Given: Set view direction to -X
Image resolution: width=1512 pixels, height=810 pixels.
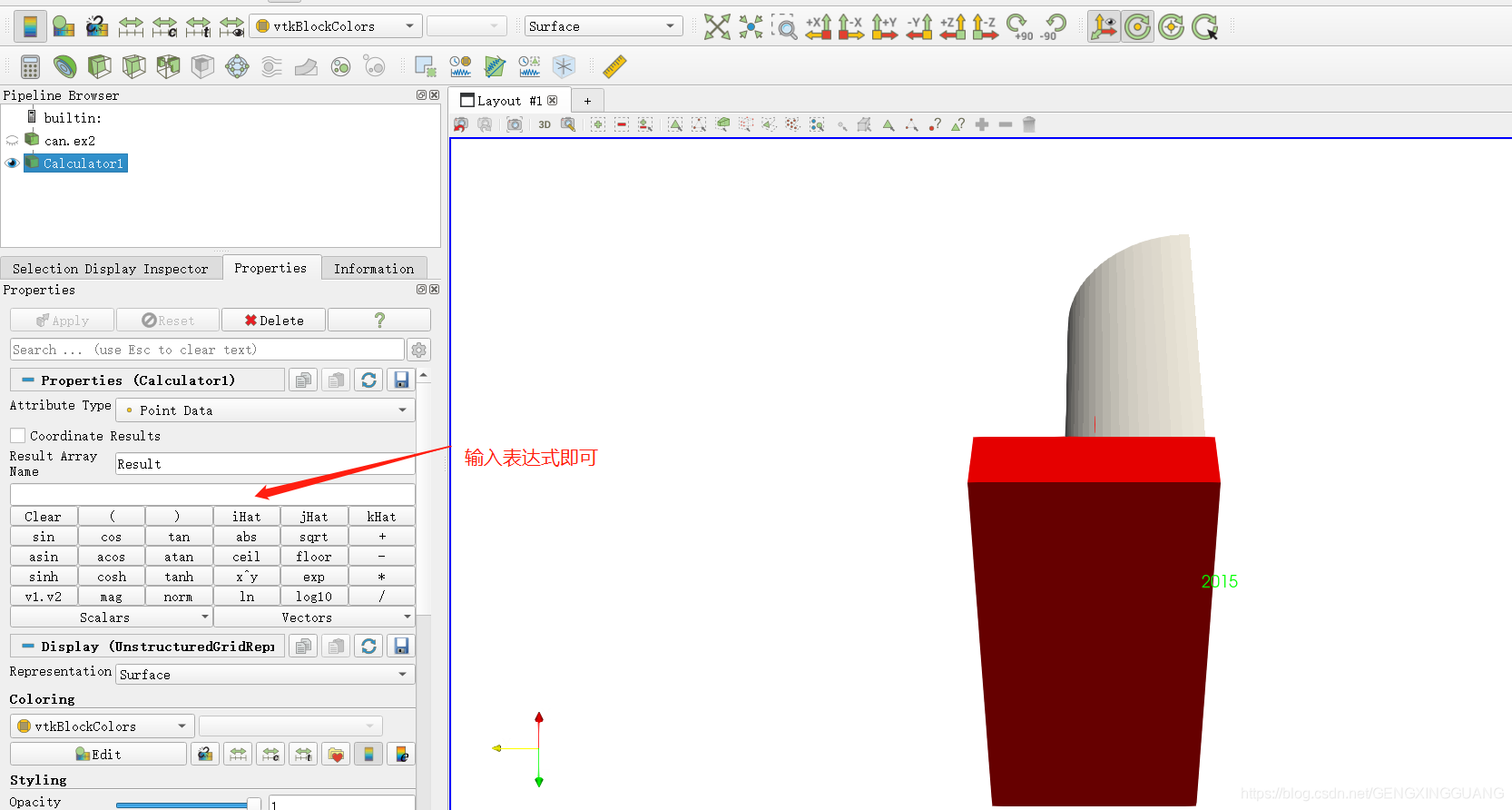Looking at the screenshot, I should (850, 26).
